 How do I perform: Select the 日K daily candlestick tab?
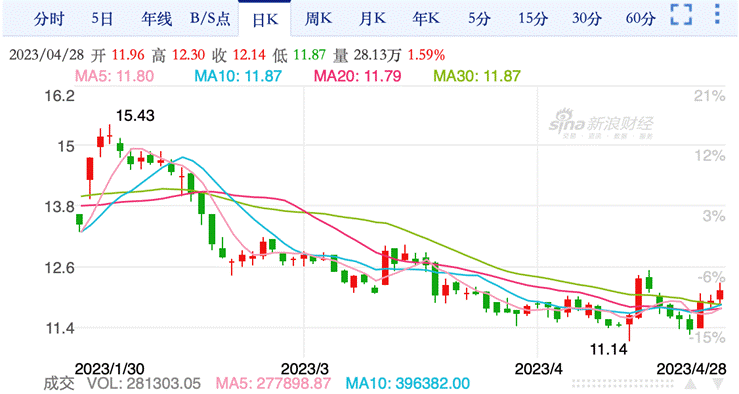[x=265, y=20]
